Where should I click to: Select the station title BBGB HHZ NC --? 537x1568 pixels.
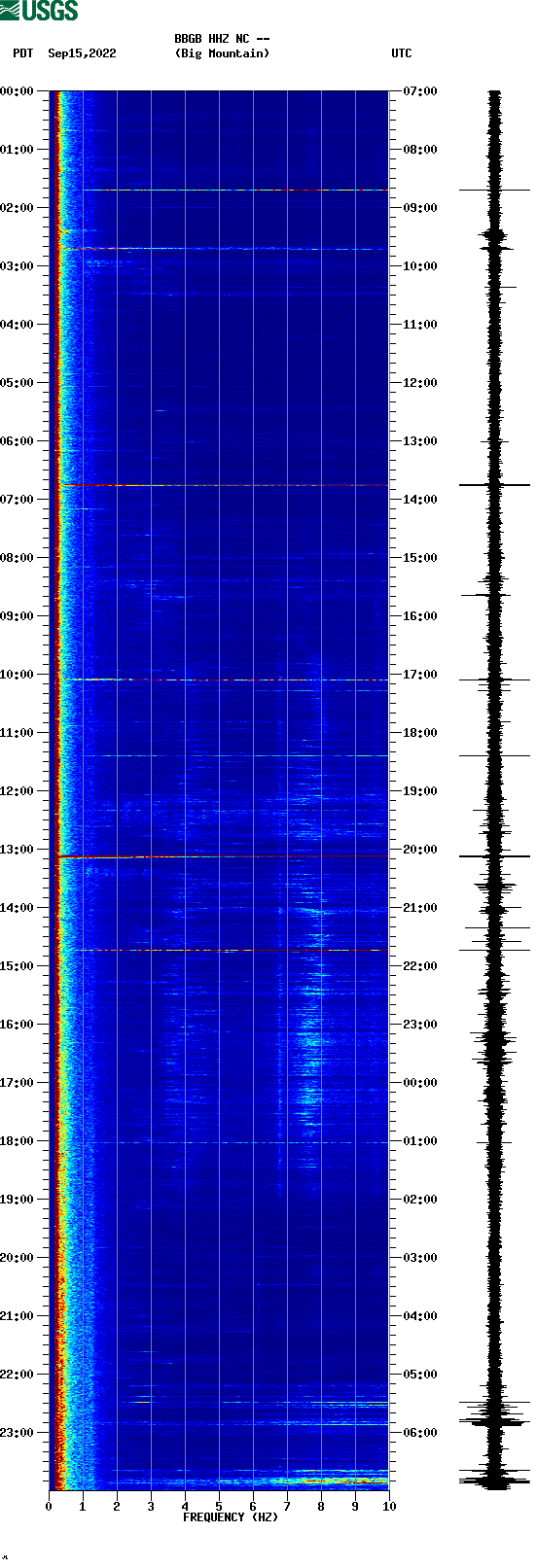pyautogui.click(x=222, y=39)
